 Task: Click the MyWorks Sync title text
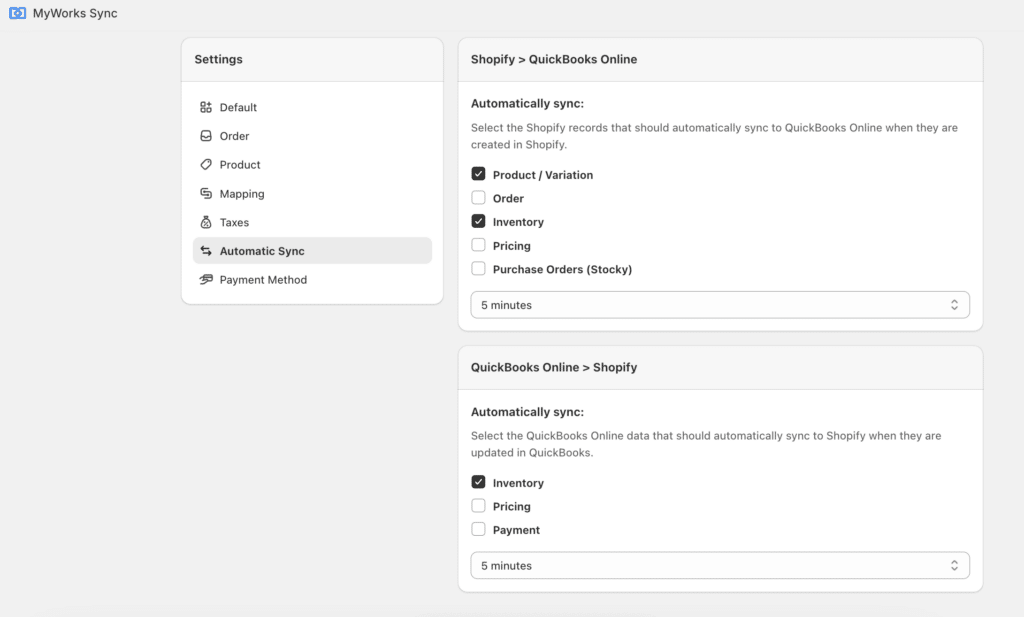75,13
